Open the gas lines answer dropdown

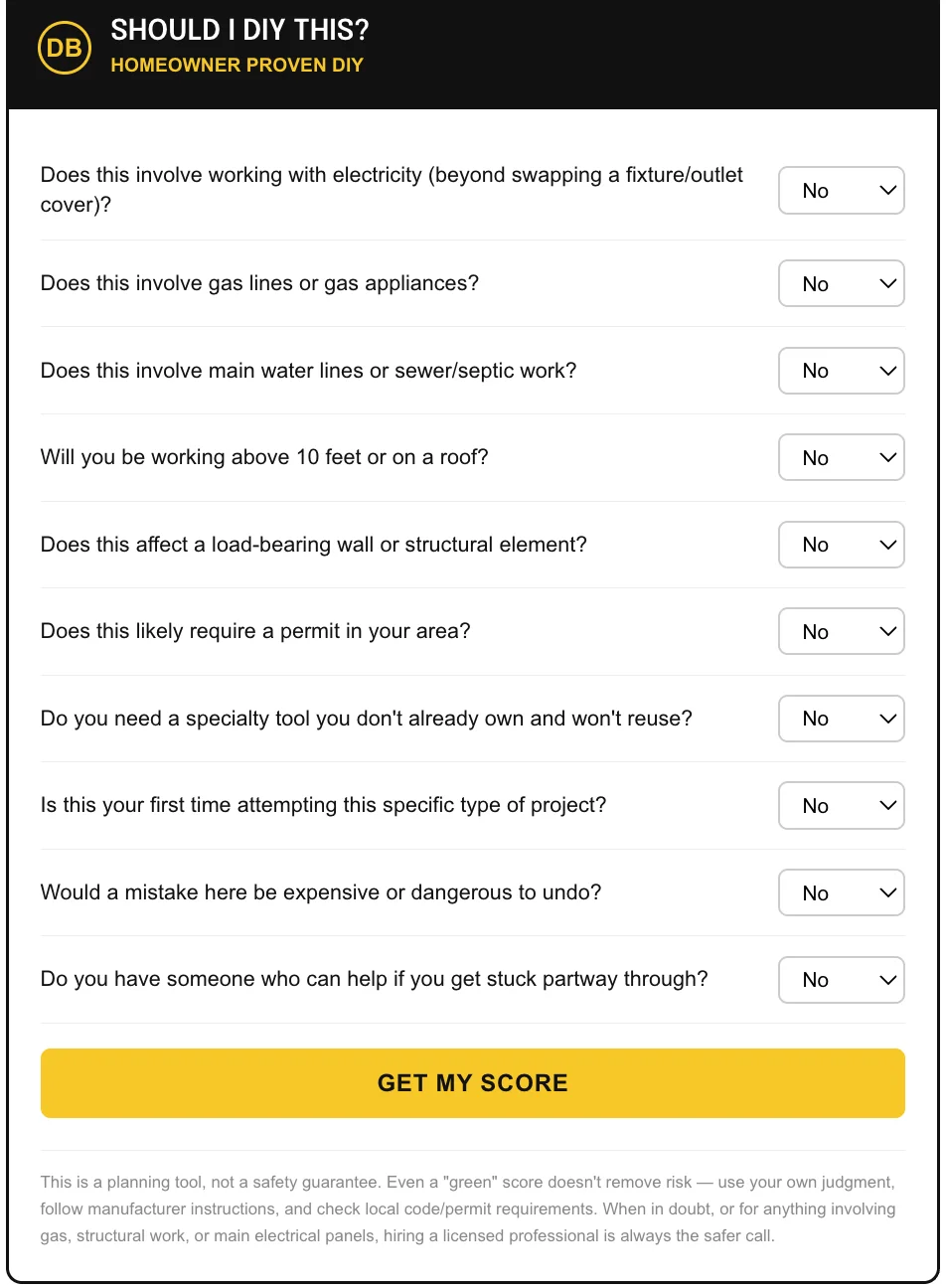[x=841, y=284]
